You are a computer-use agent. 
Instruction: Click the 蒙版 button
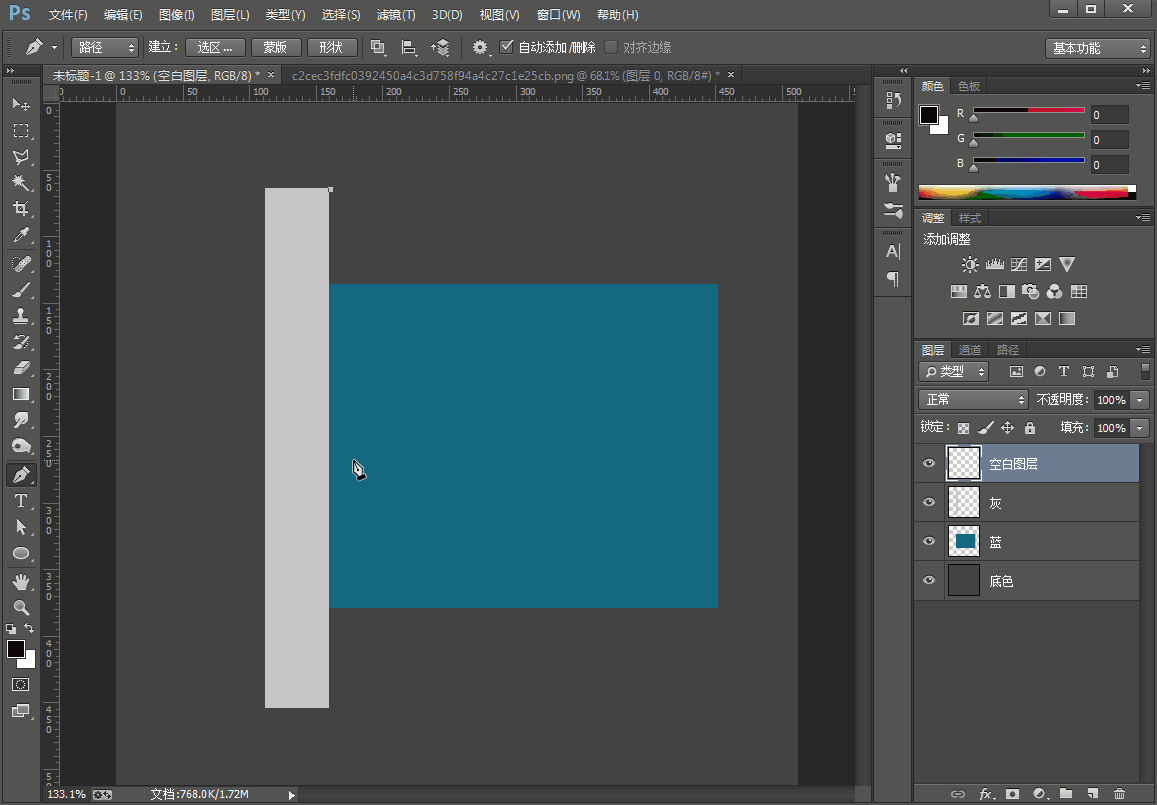coord(275,47)
